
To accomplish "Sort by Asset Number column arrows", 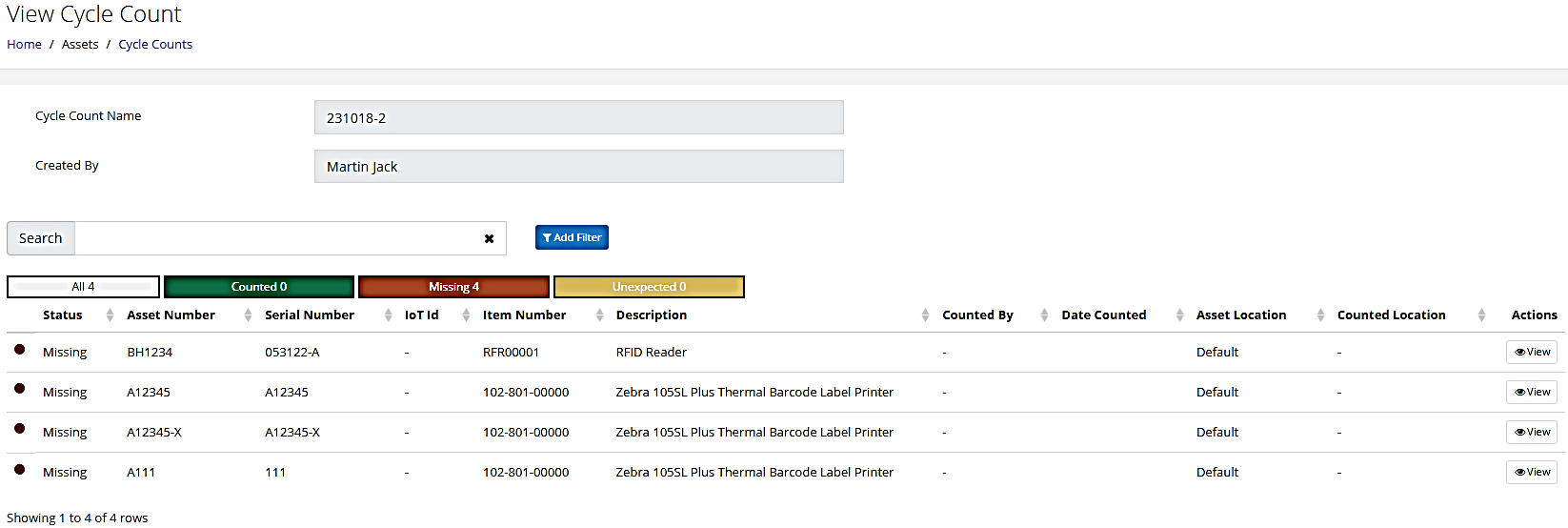I will (x=248, y=315).
